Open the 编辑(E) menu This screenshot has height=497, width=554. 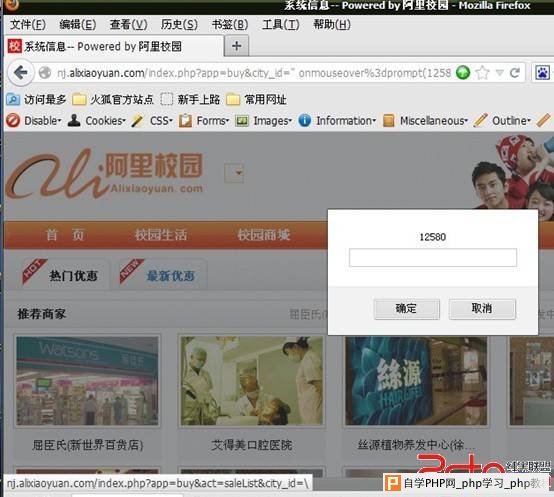point(78,24)
